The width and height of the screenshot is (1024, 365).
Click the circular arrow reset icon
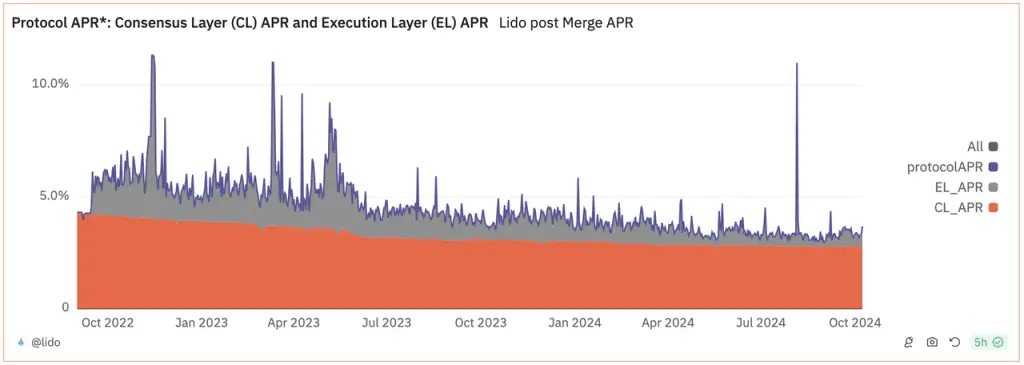pyautogui.click(x=954, y=341)
